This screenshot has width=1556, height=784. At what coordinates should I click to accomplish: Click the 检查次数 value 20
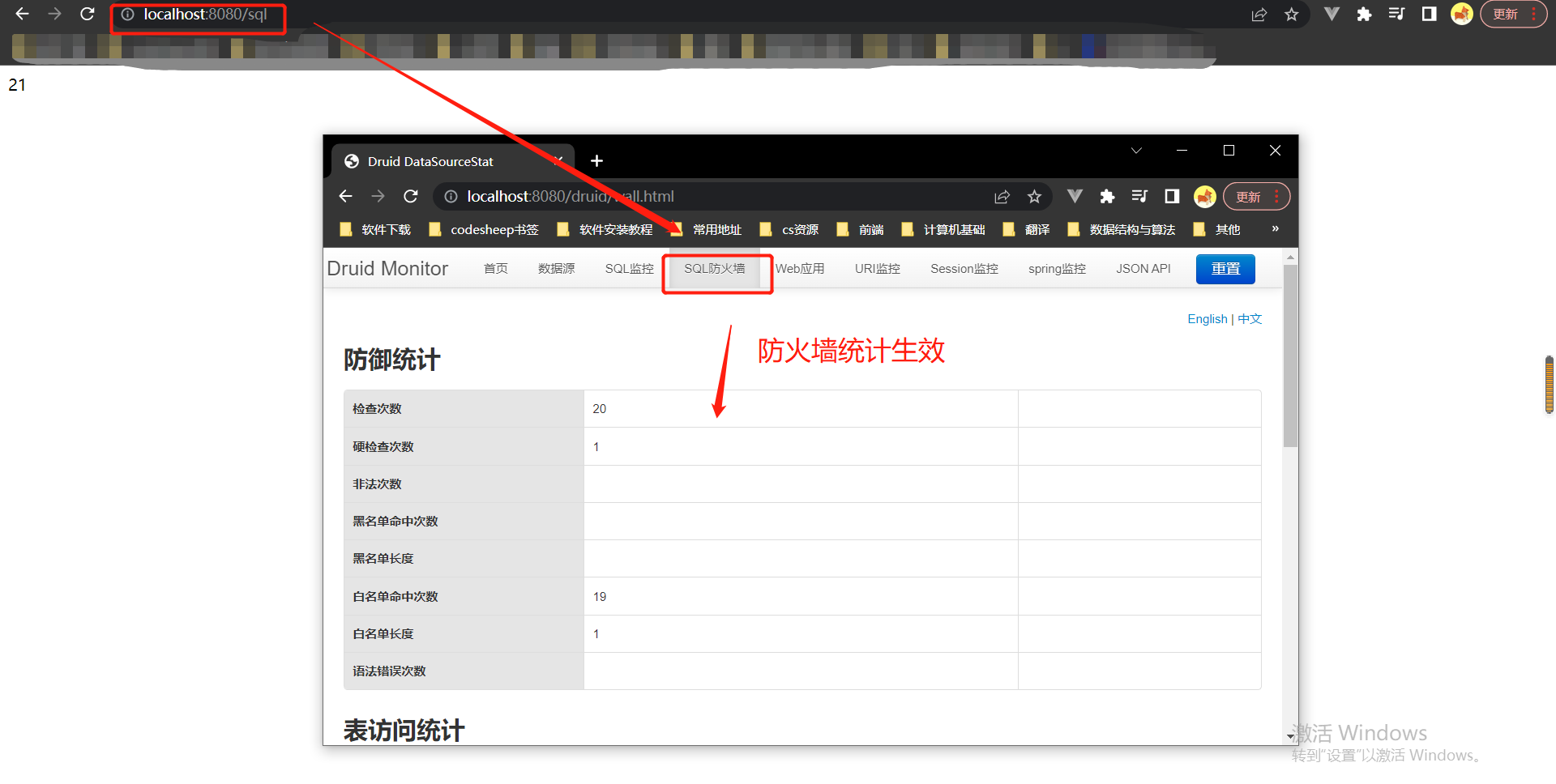pyautogui.click(x=600, y=409)
